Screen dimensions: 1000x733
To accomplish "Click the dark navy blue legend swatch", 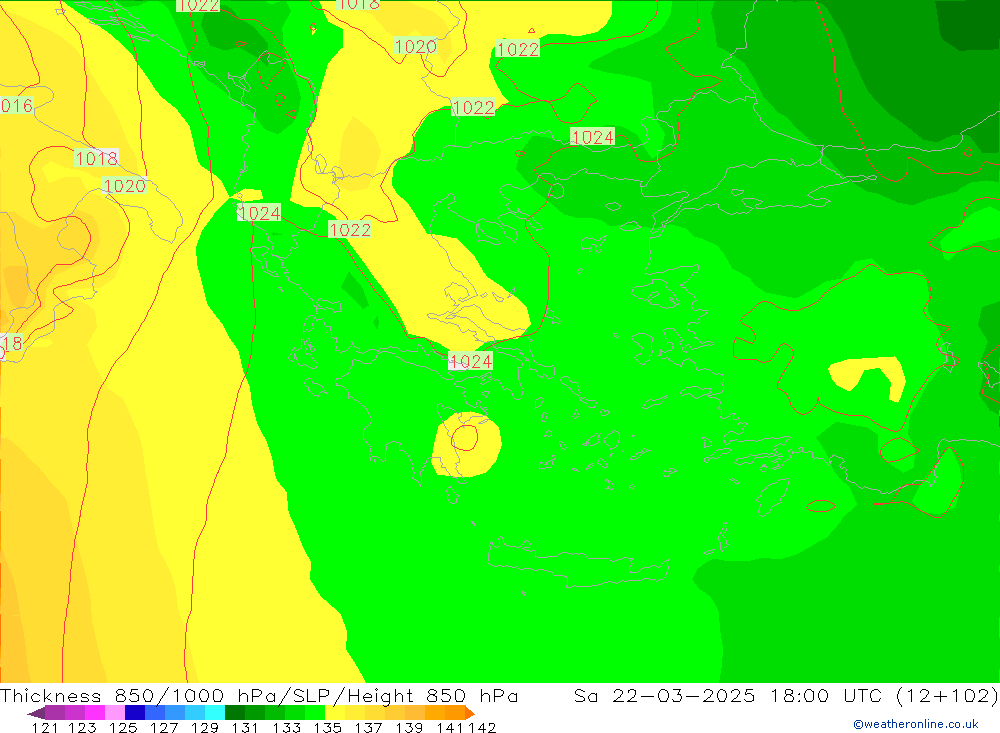I will (x=135, y=713).
